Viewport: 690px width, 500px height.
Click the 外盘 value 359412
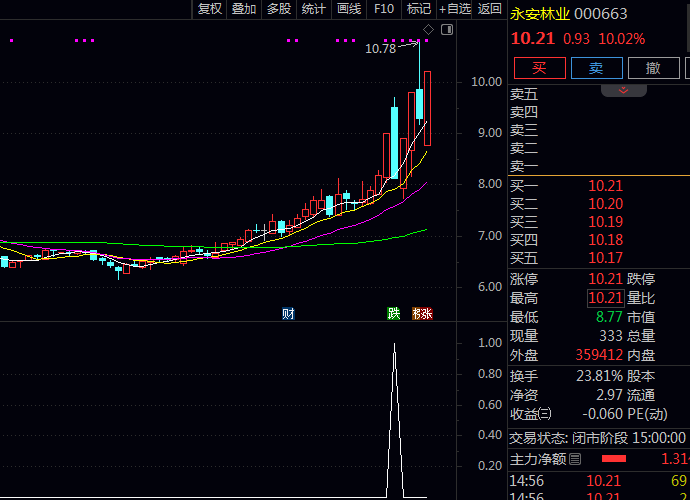599,355
